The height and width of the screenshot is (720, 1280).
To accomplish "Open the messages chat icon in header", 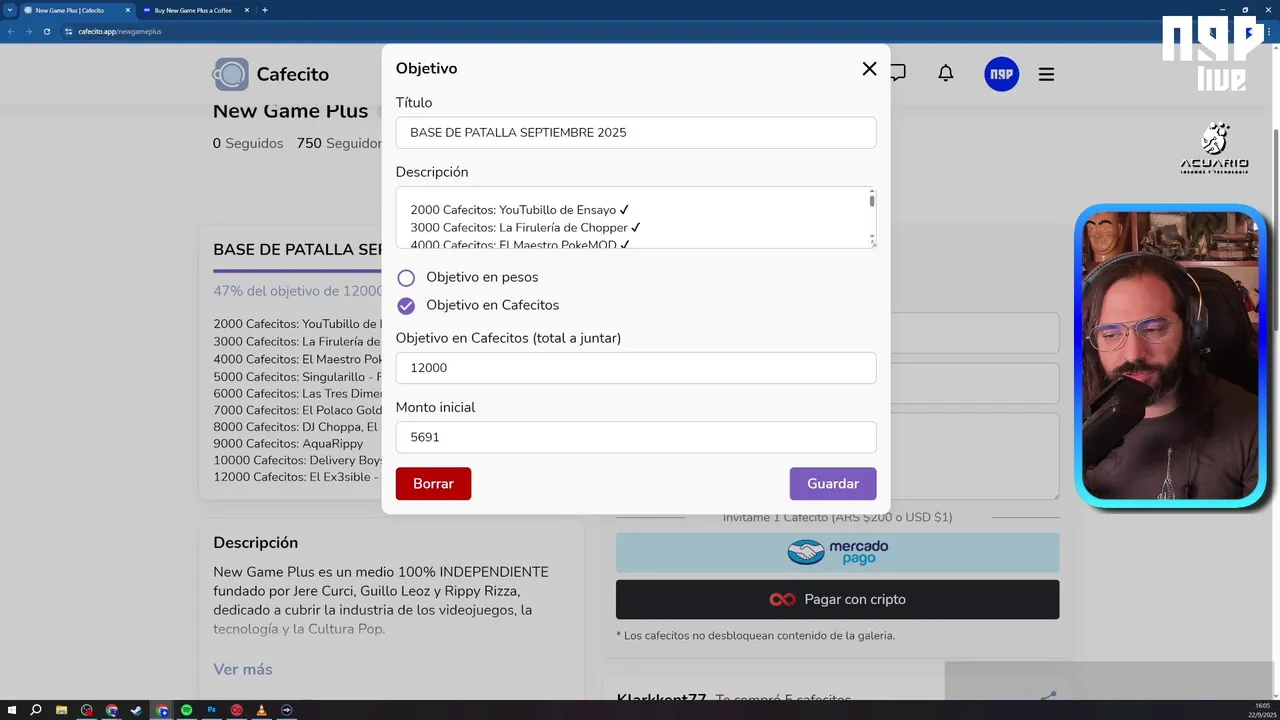I will [x=898, y=73].
